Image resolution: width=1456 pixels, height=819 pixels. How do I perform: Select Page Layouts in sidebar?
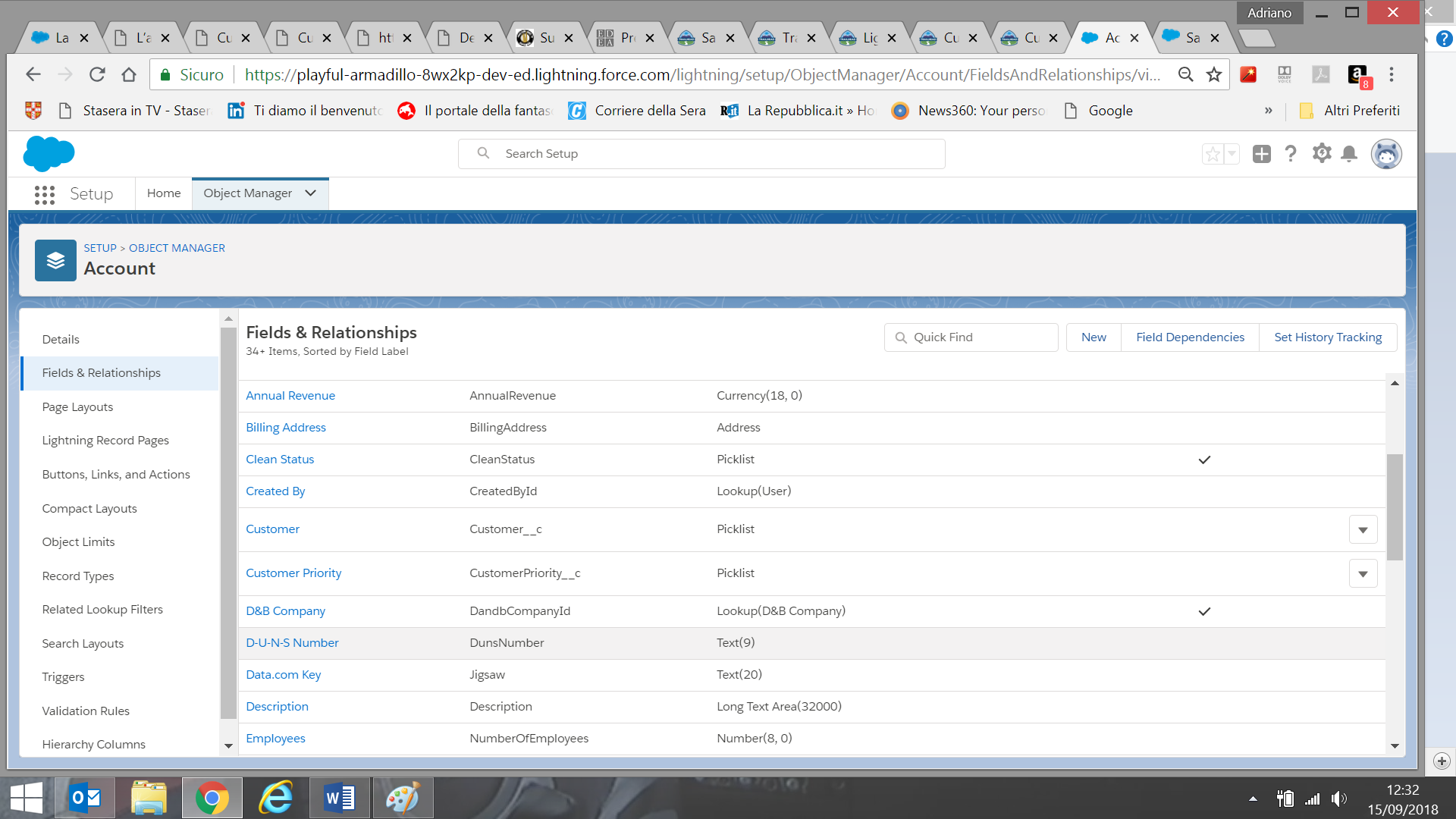click(x=77, y=407)
